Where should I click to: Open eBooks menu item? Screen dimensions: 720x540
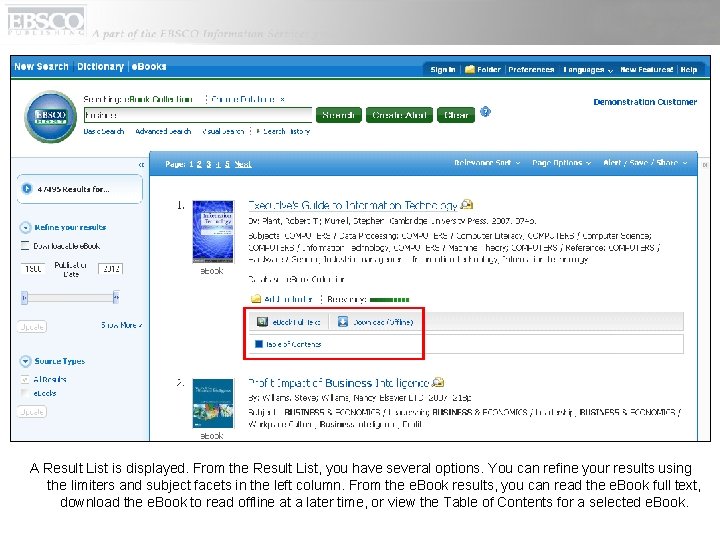click(x=149, y=66)
